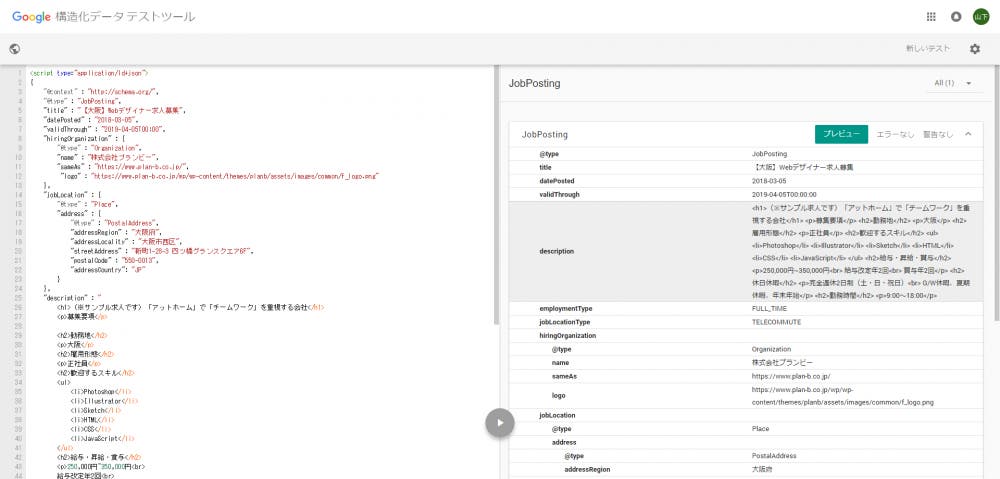This screenshot has width=1000, height=479.
Task: Select the jobLocation row
Action: [558, 414]
